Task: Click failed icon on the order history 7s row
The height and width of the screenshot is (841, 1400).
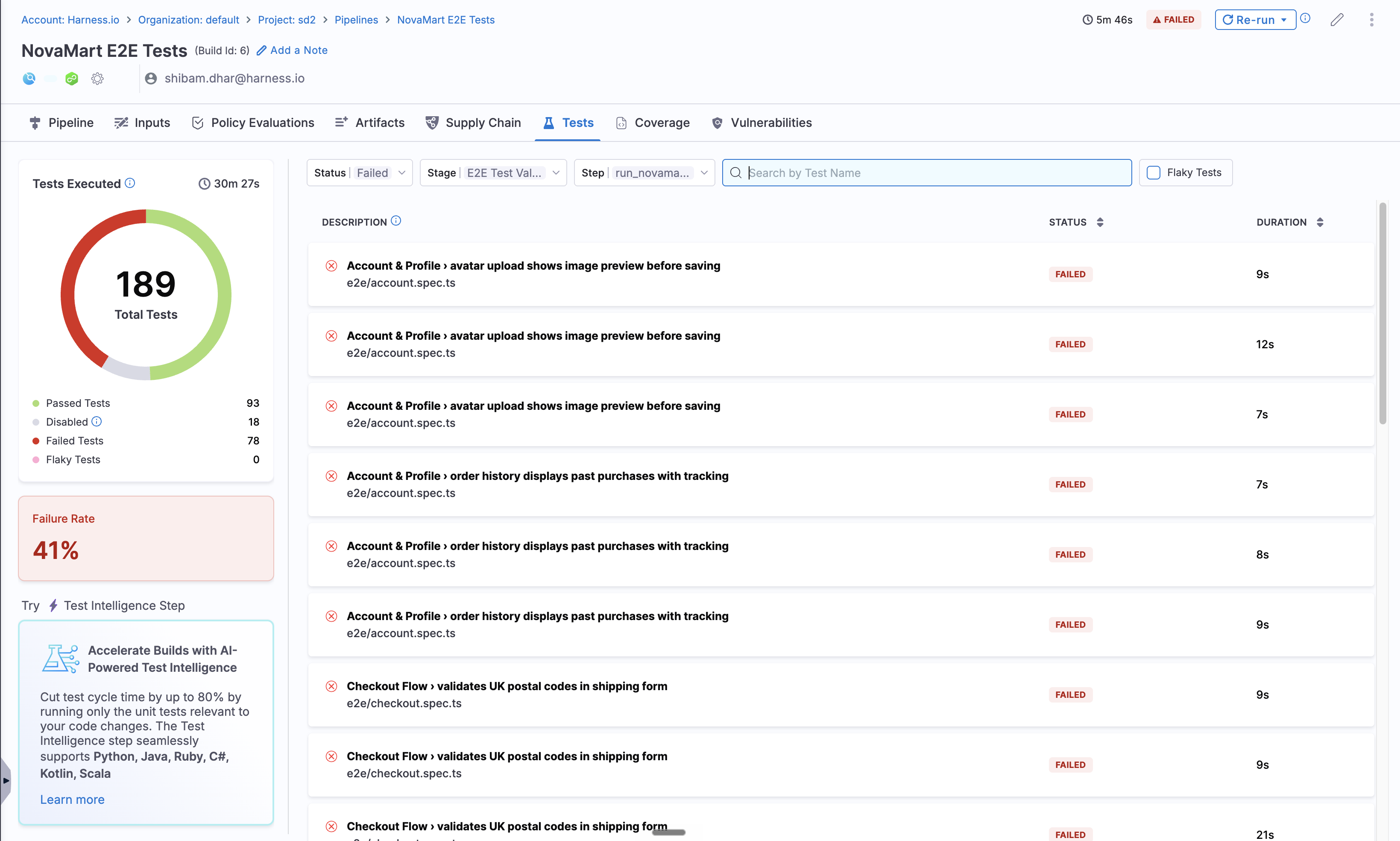Action: pos(331,476)
